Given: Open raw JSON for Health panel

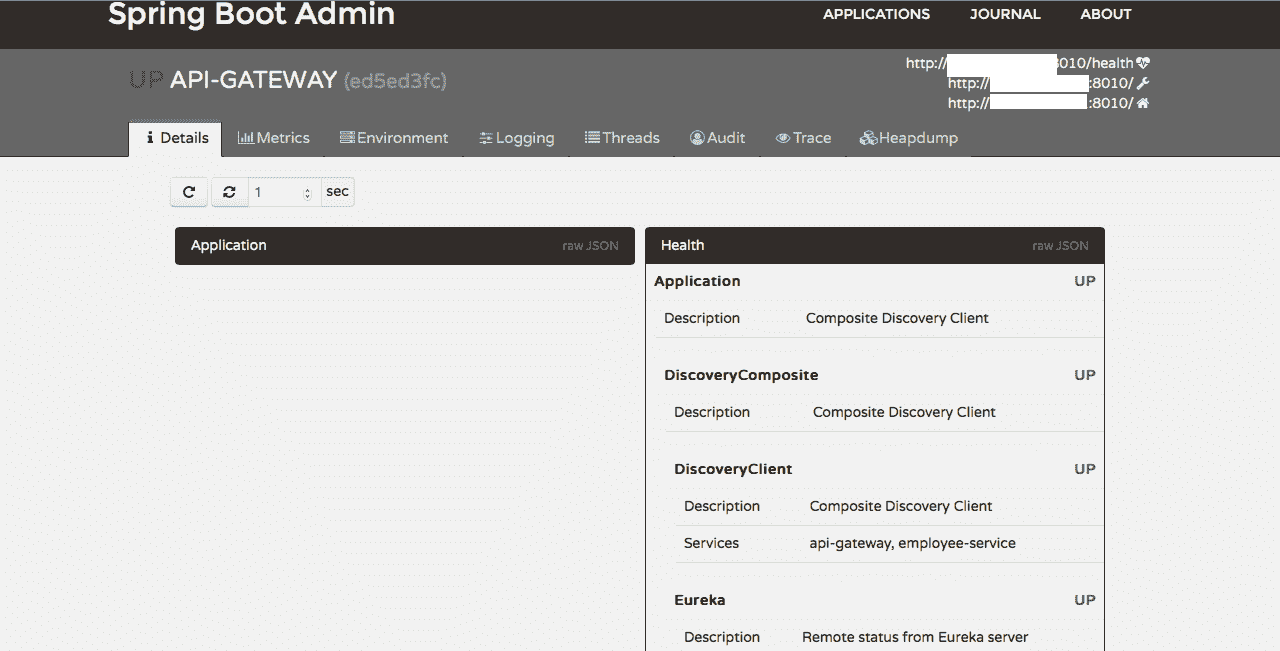Looking at the screenshot, I should click(x=1060, y=246).
